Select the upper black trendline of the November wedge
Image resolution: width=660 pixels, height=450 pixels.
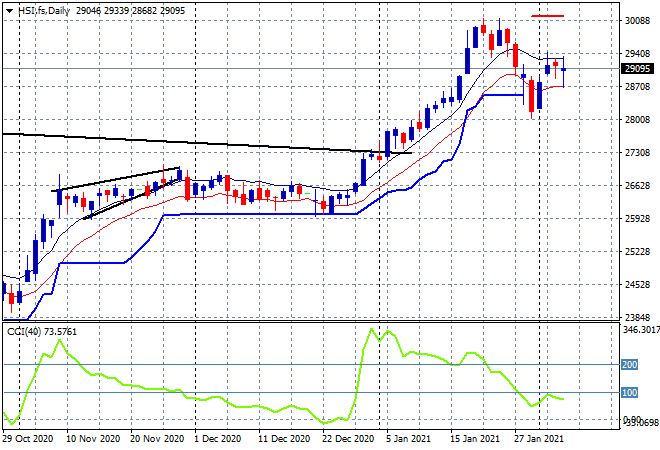116,180
